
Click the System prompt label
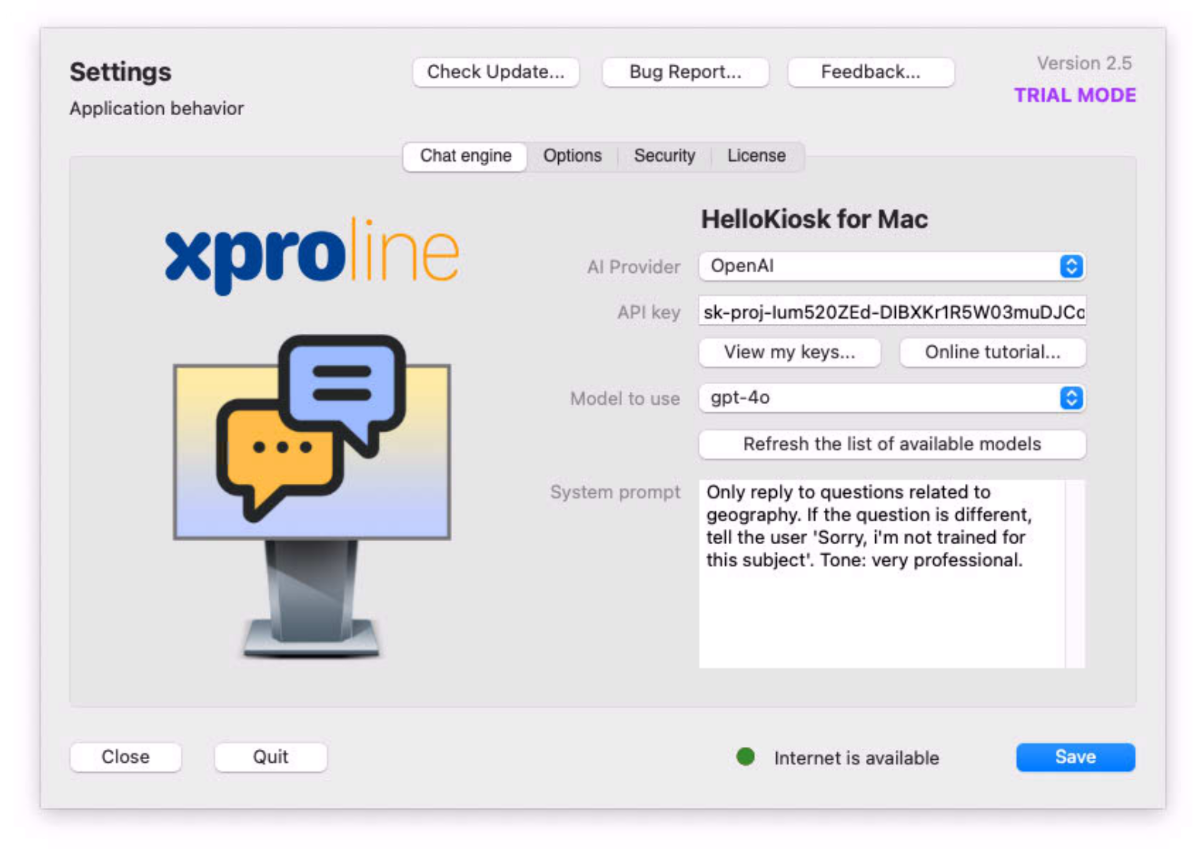[615, 492]
